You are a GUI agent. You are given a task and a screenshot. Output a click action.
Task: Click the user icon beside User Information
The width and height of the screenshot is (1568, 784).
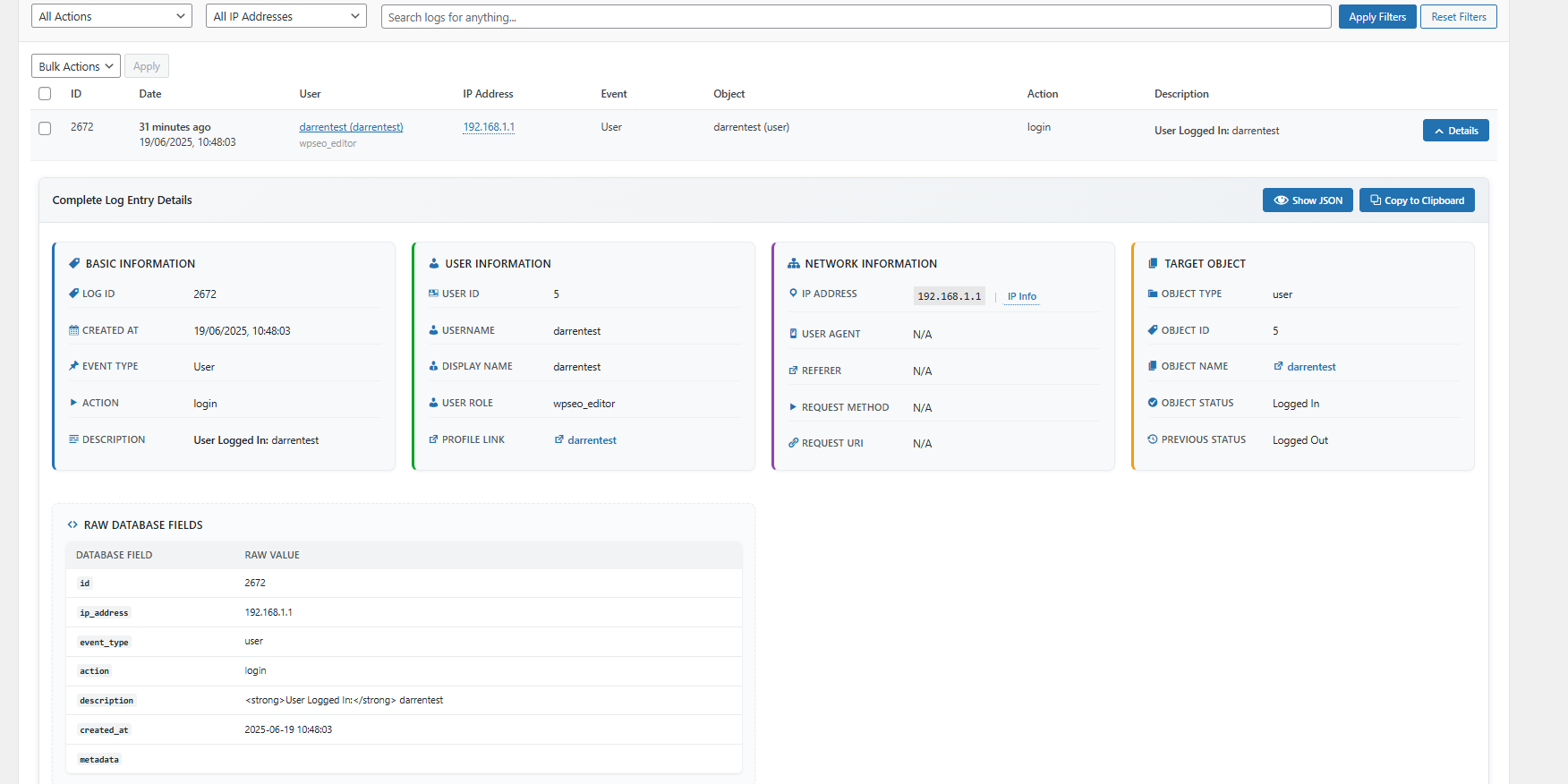coord(434,264)
